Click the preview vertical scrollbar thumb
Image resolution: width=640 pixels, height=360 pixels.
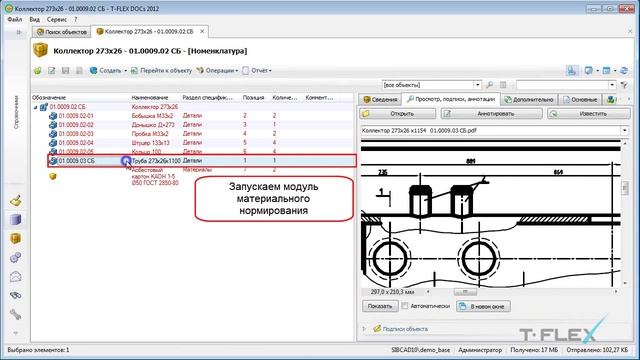[x=624, y=188]
